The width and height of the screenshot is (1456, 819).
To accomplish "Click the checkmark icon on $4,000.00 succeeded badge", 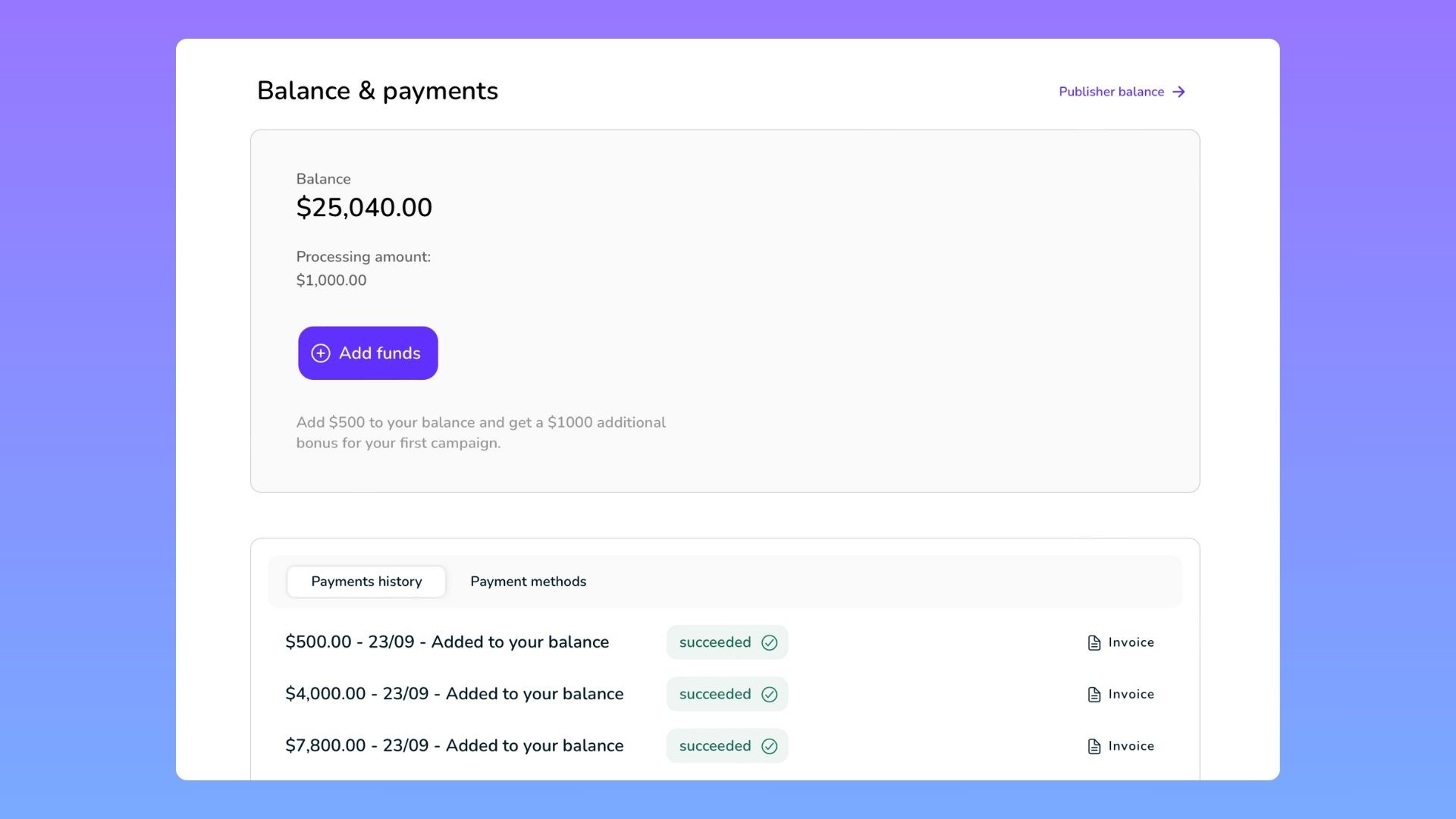I will click(x=768, y=694).
